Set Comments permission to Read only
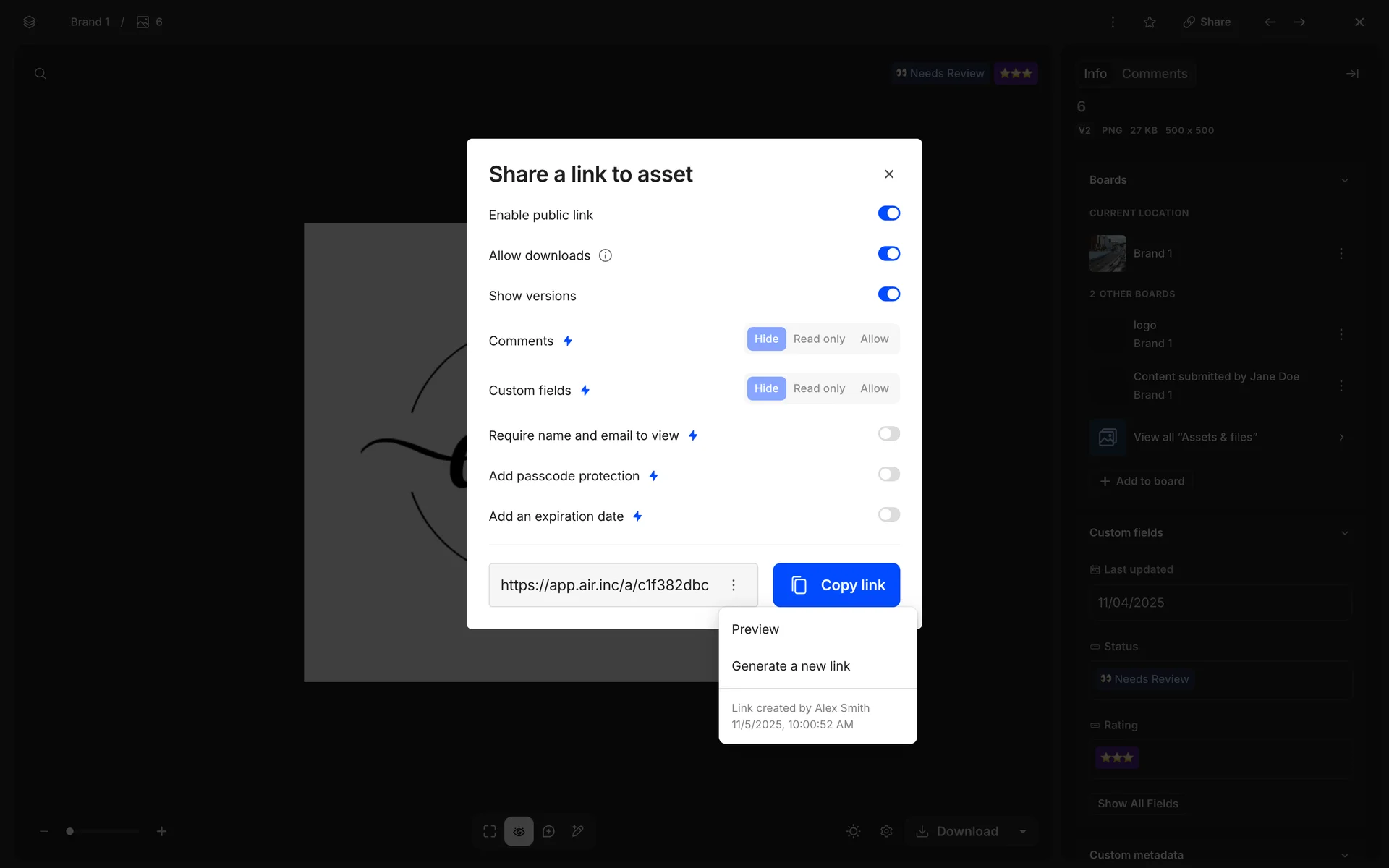Image resolution: width=1389 pixels, height=868 pixels. [819, 339]
